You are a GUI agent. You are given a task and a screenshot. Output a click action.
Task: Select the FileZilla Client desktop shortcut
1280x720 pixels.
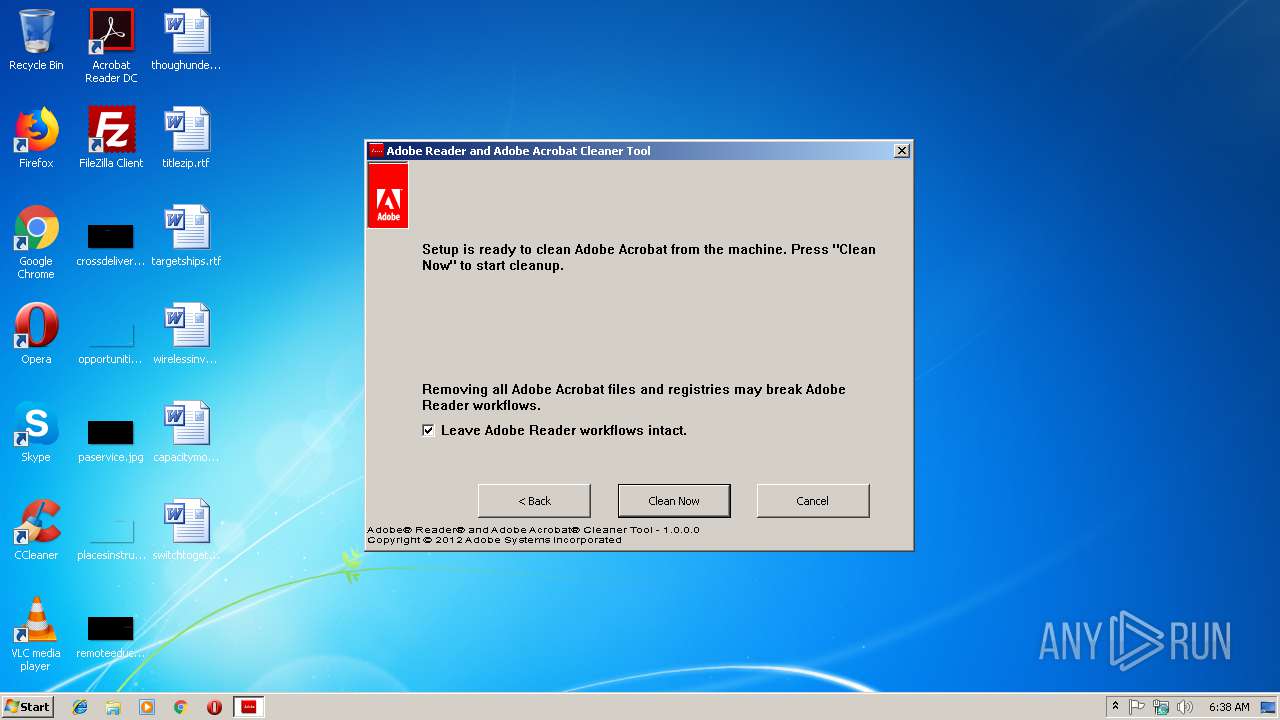click(x=111, y=139)
